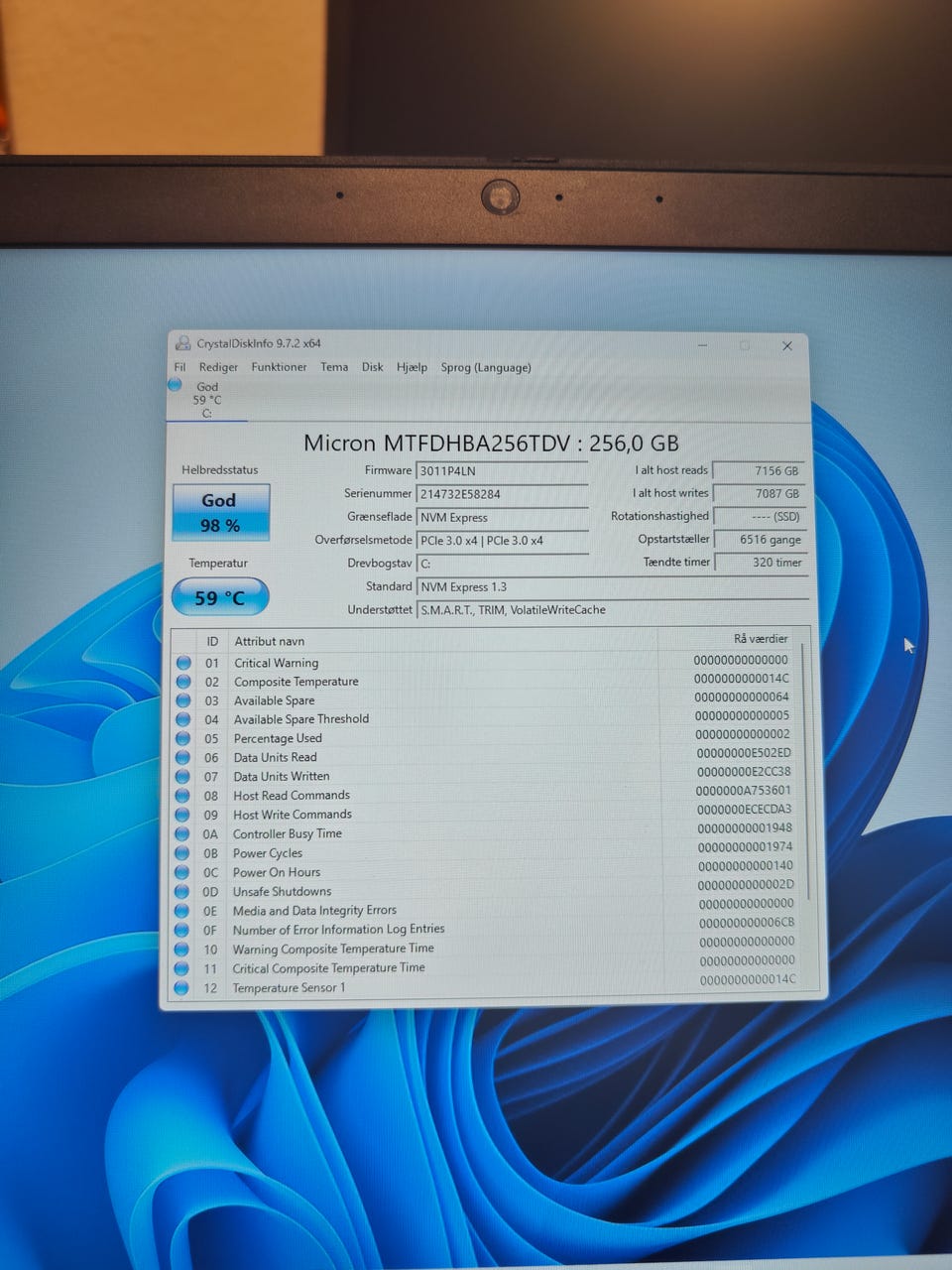Click the Grænseflade NVM Express field

[502, 517]
